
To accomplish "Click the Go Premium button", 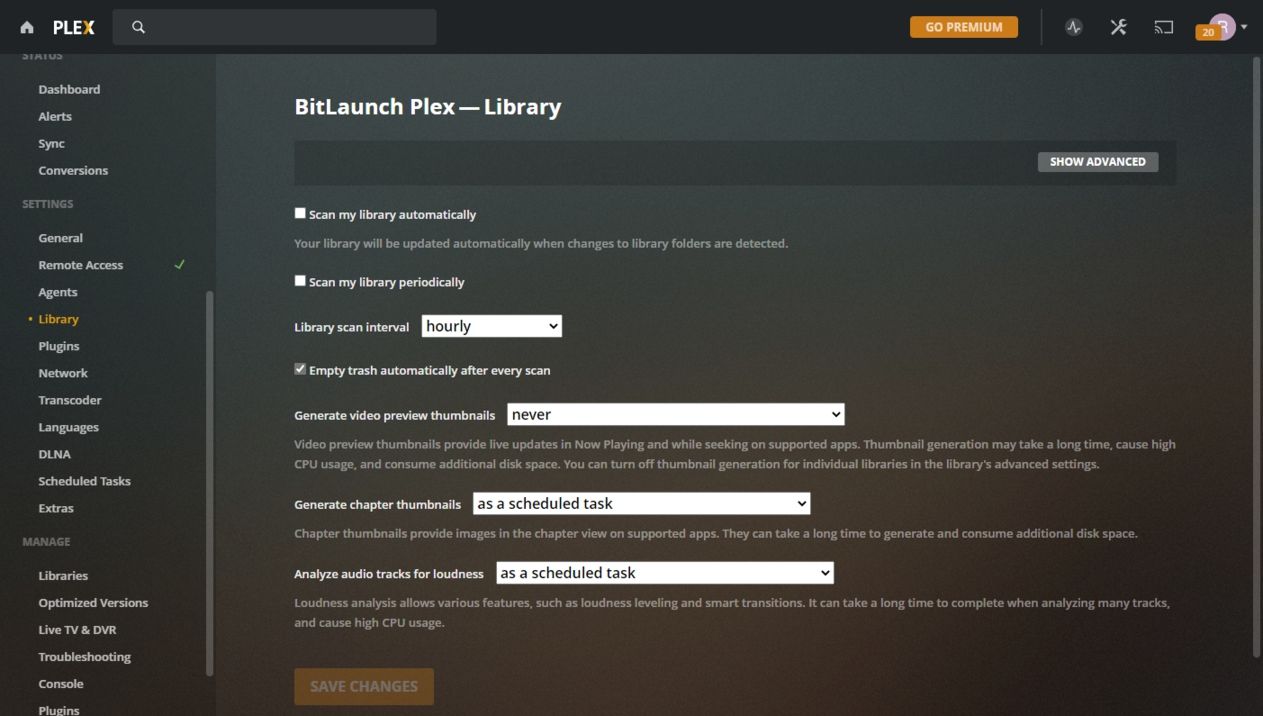I will 964,27.
